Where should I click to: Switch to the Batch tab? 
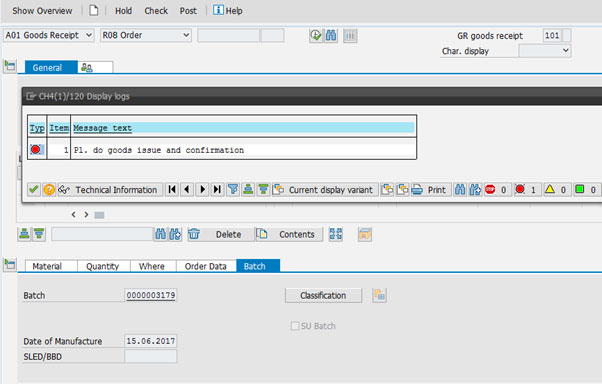[x=258, y=266]
